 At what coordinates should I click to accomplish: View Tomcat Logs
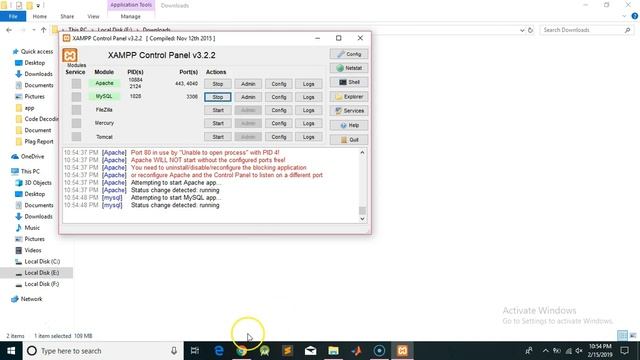[309, 137]
